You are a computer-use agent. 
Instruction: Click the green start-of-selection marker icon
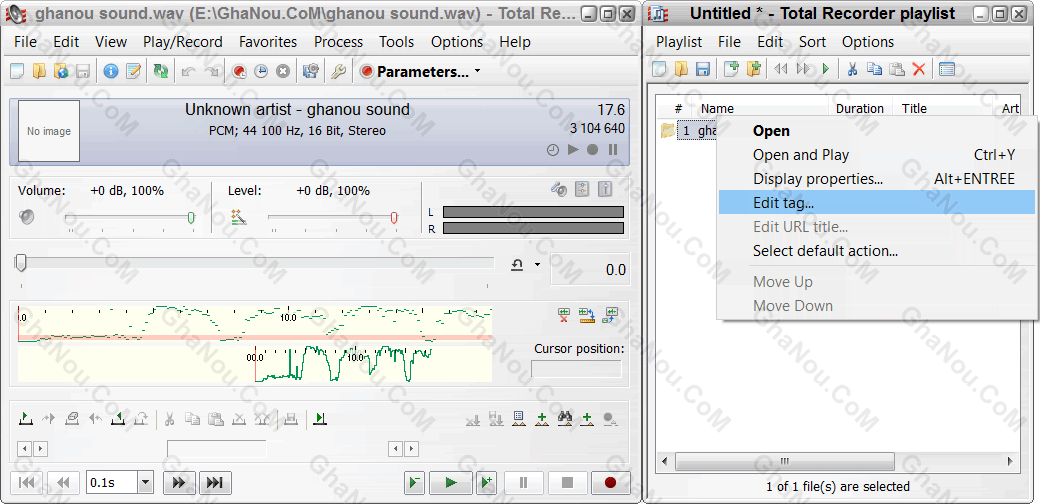(x=25, y=418)
